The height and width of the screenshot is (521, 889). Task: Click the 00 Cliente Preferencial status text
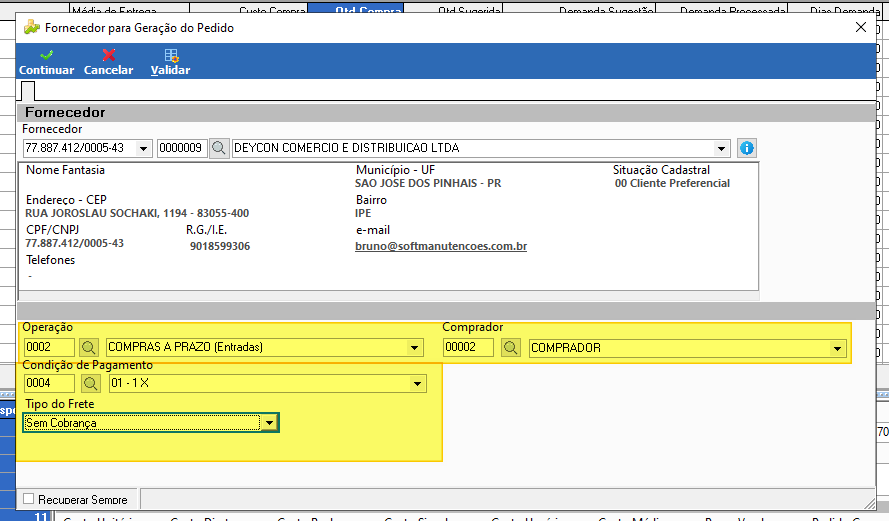click(x=672, y=183)
